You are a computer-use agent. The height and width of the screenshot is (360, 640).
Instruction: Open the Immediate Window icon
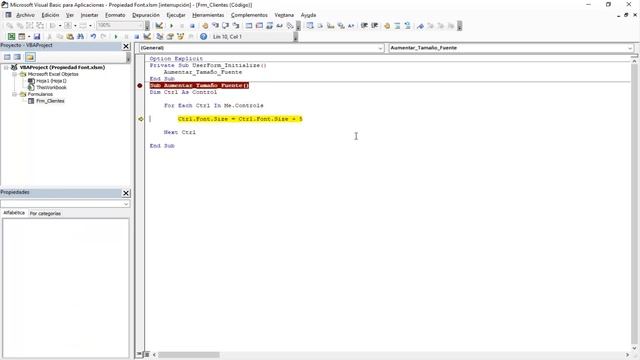pyautogui.click(x=259, y=26)
